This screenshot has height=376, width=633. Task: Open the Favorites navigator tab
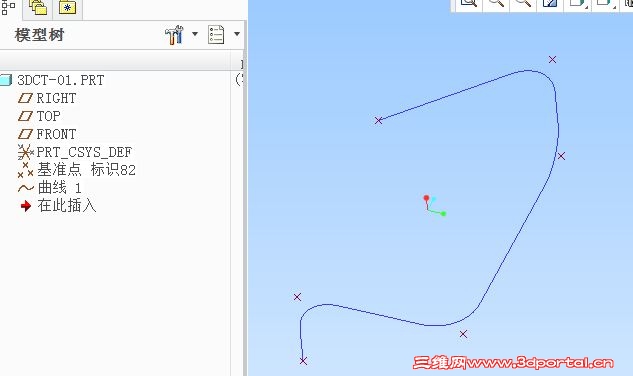pyautogui.click(x=67, y=7)
